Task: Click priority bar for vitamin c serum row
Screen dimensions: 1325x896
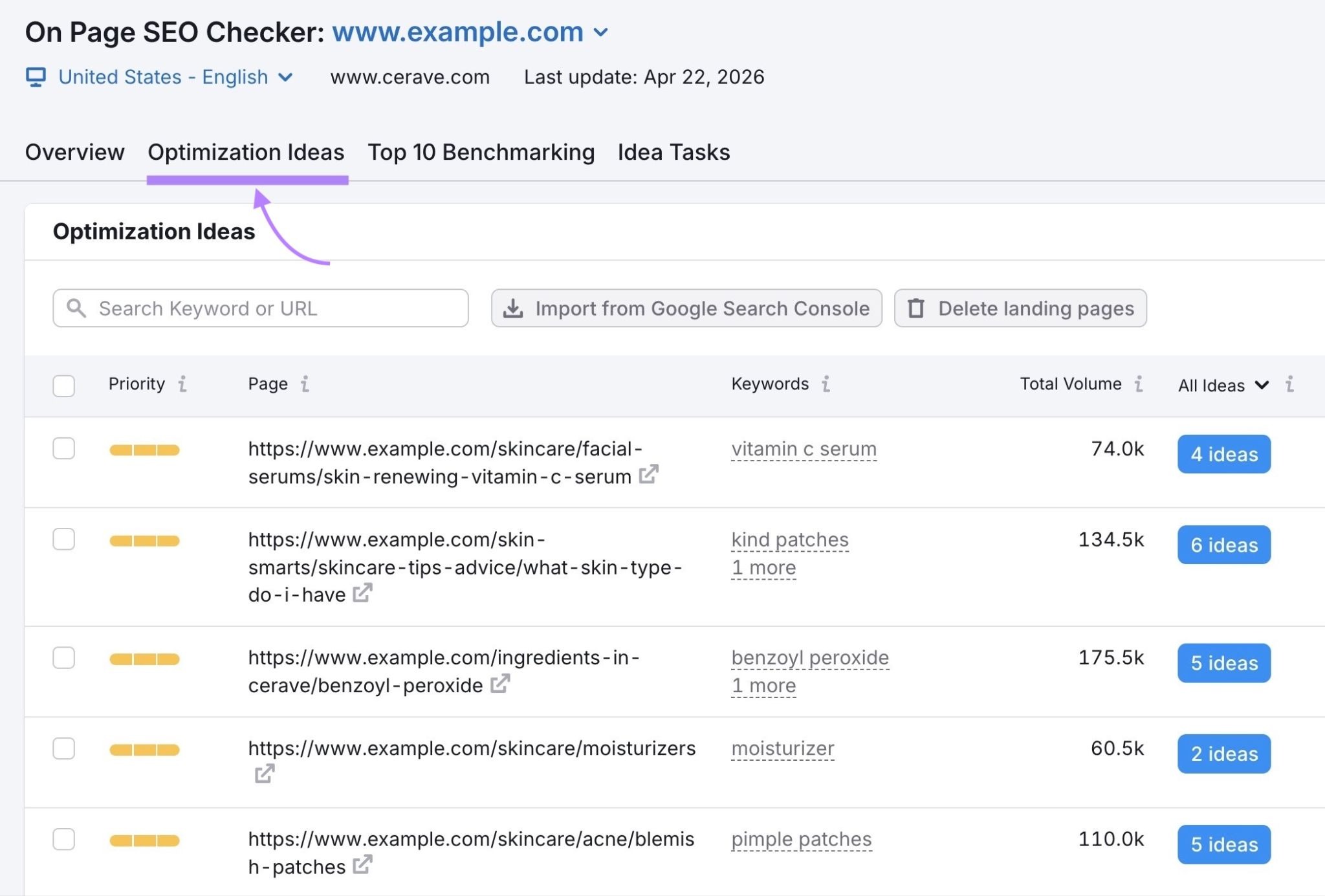Action: point(144,450)
